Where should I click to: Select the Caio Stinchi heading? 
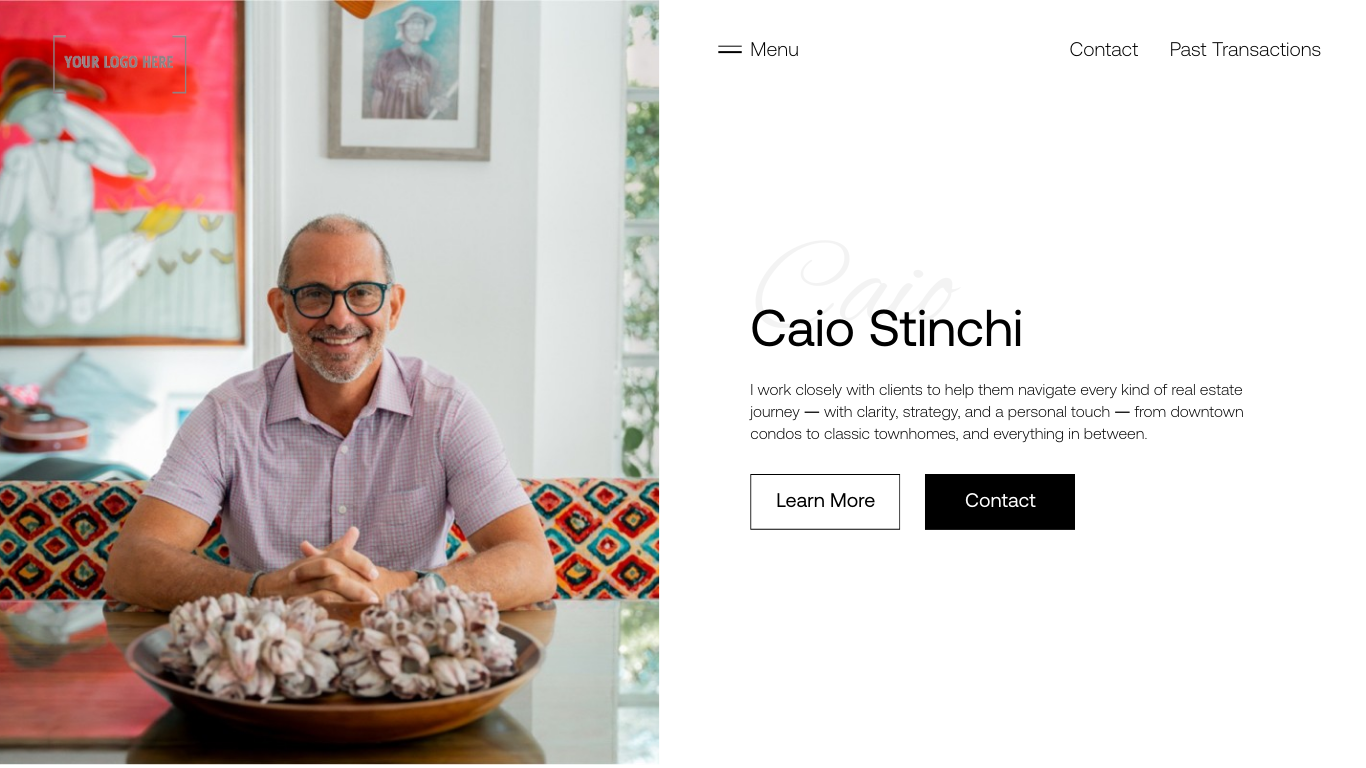click(886, 329)
